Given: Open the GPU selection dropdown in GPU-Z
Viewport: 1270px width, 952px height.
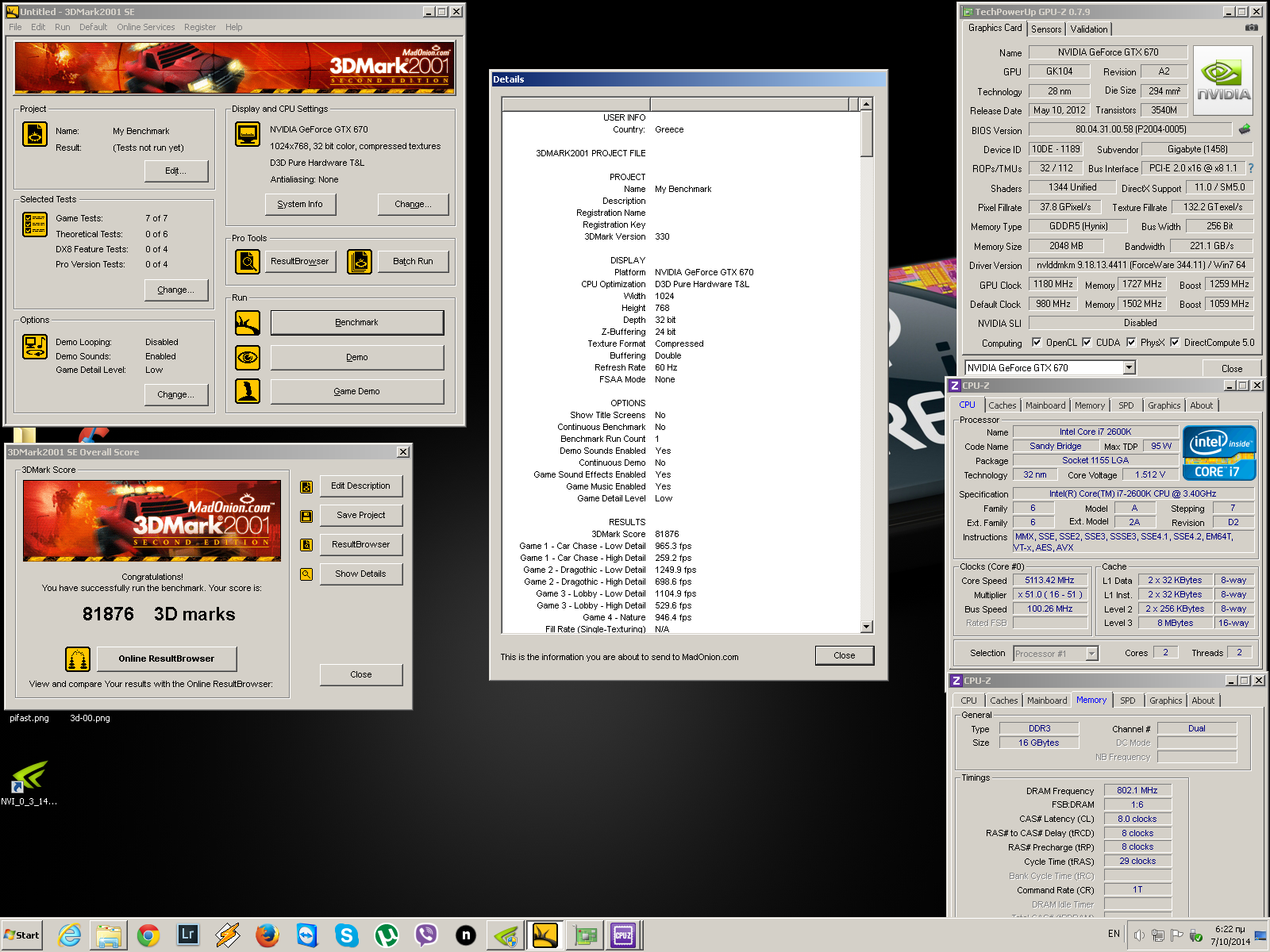Looking at the screenshot, I should click(1130, 368).
